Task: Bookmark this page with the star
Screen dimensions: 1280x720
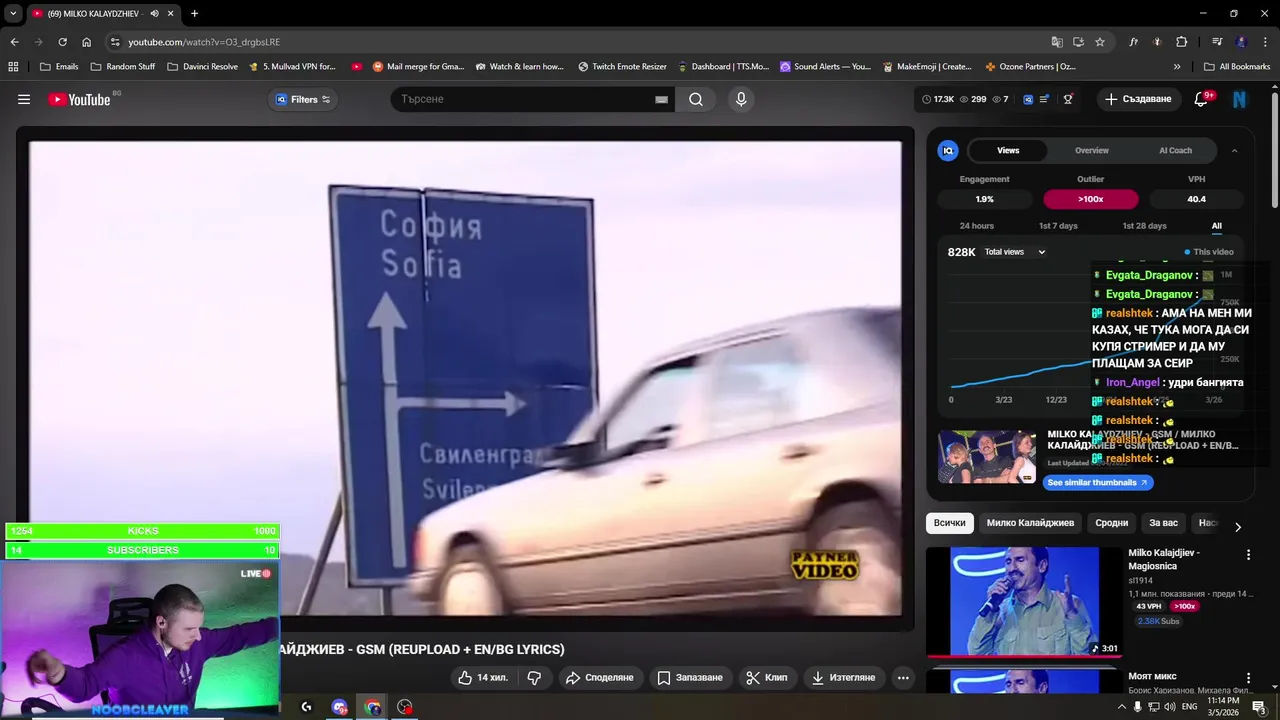Action: (1100, 42)
